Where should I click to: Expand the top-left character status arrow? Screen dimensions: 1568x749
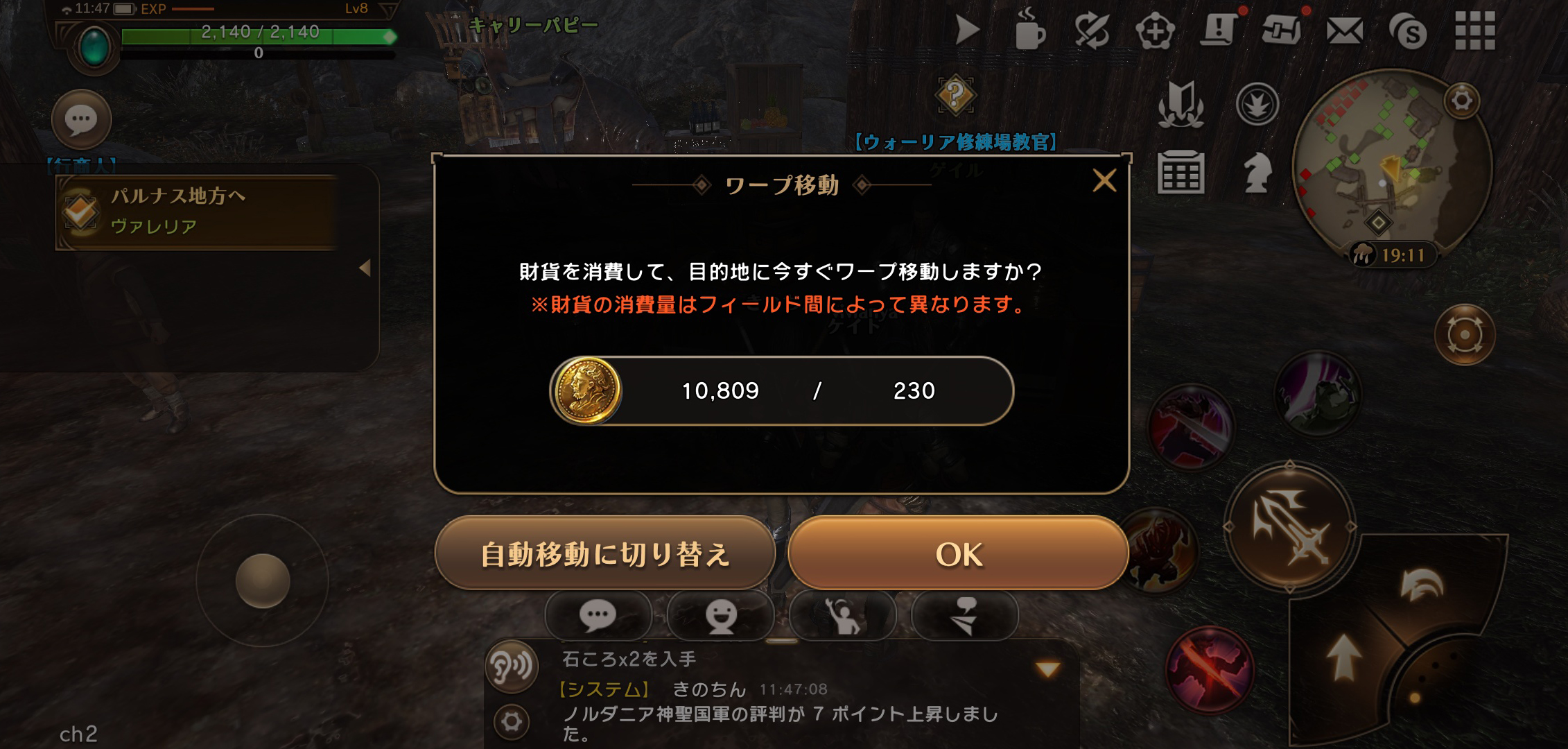(x=390, y=11)
